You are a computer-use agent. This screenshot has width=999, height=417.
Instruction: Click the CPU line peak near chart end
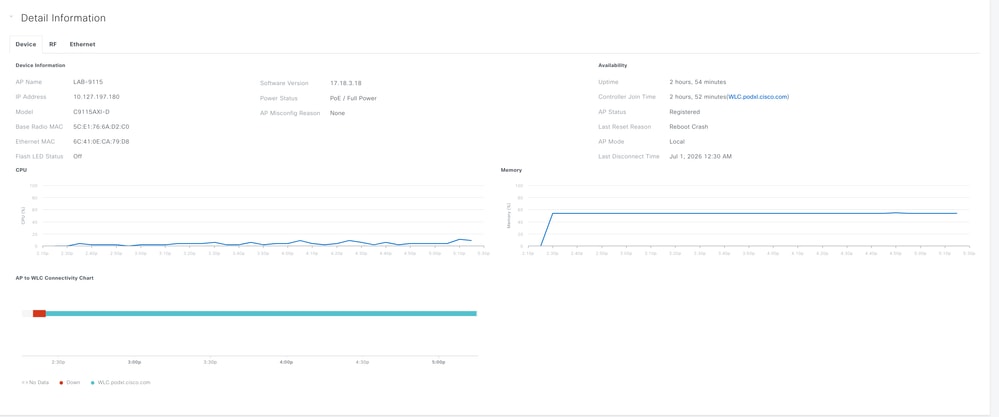tap(459, 239)
